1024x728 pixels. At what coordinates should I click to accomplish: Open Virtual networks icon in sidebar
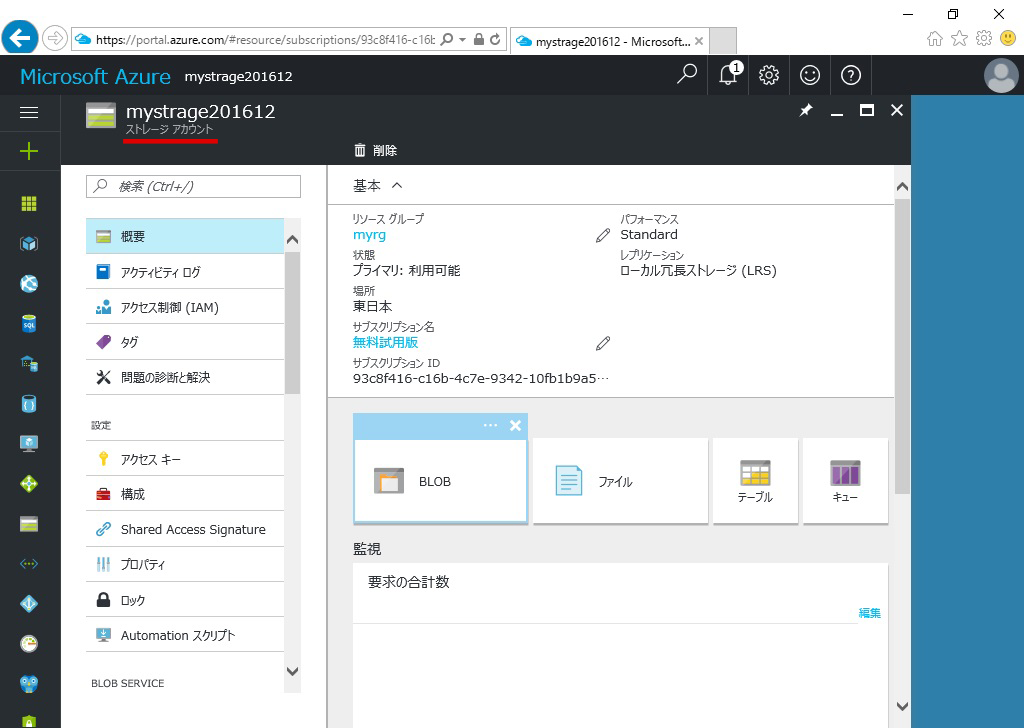click(x=29, y=564)
